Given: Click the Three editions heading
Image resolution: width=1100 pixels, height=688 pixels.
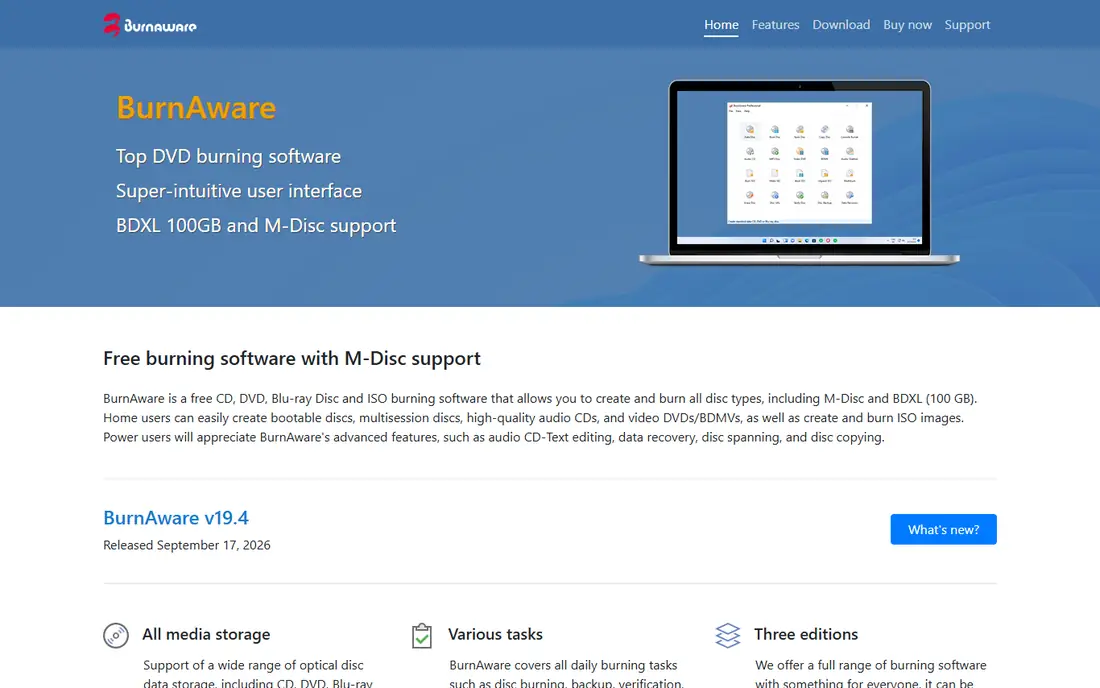Looking at the screenshot, I should (806, 634).
